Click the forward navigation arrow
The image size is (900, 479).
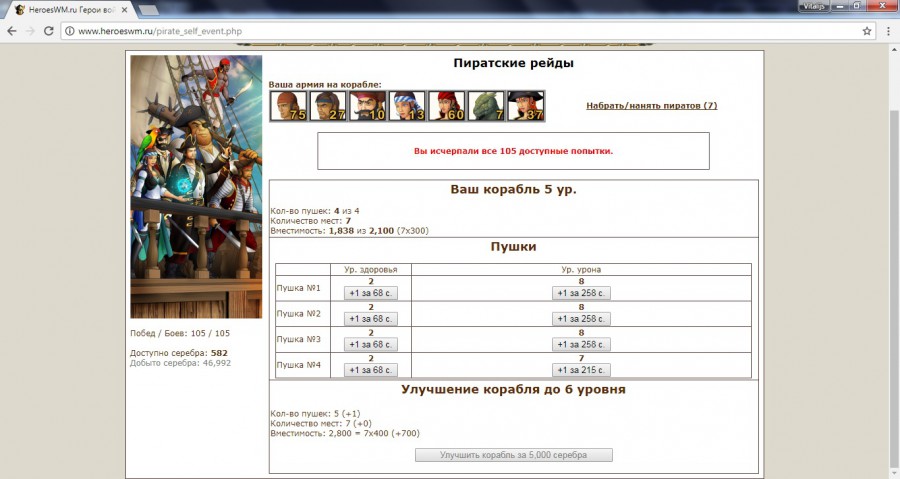[x=30, y=31]
